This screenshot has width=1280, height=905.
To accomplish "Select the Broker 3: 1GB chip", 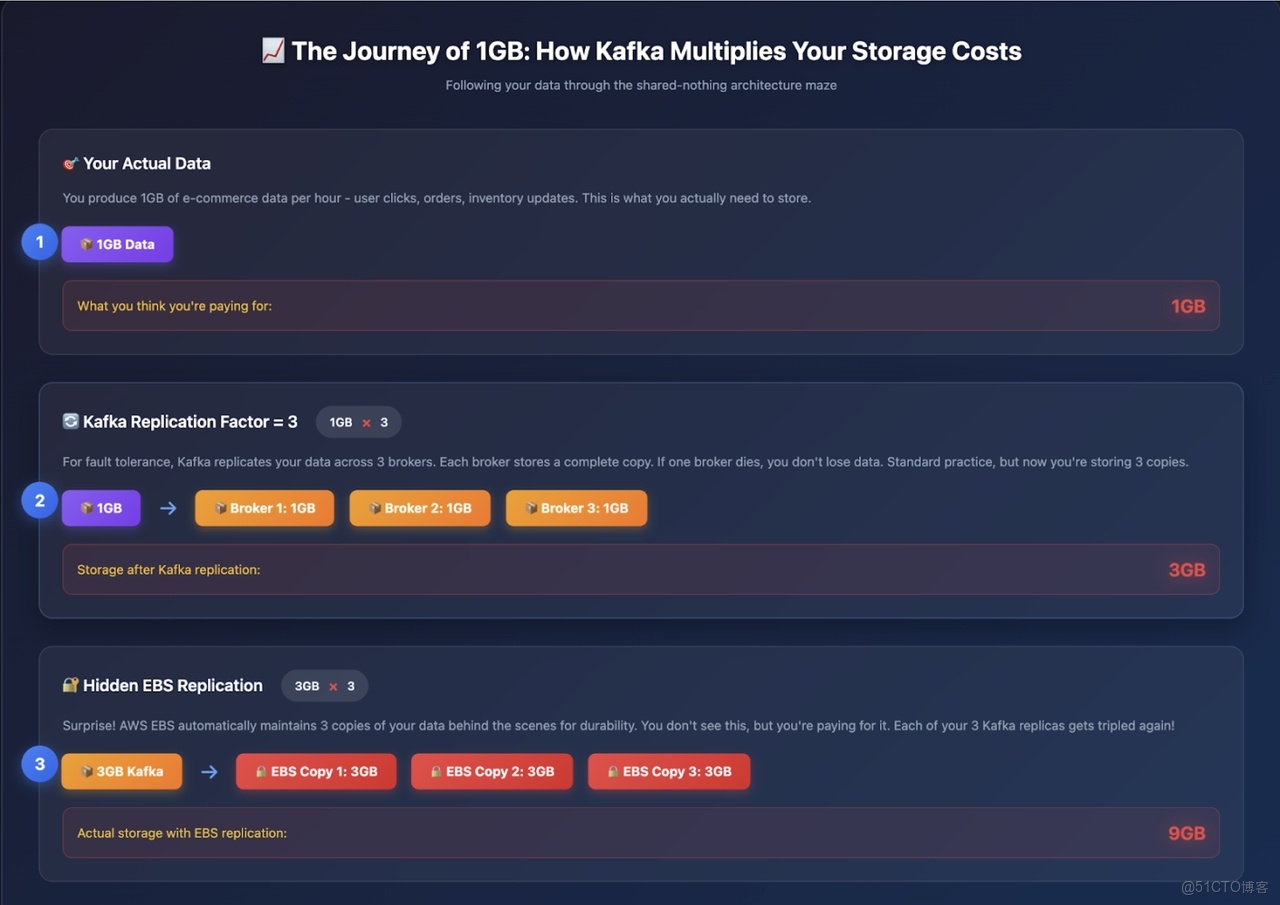I will point(576,508).
